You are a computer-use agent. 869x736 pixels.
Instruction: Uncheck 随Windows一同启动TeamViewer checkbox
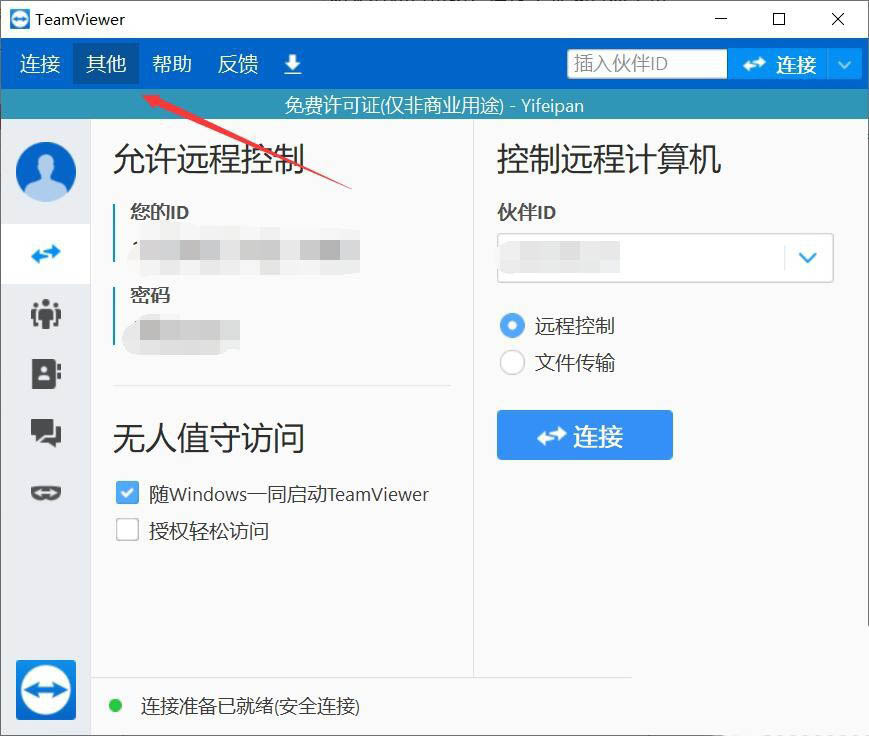click(x=127, y=493)
